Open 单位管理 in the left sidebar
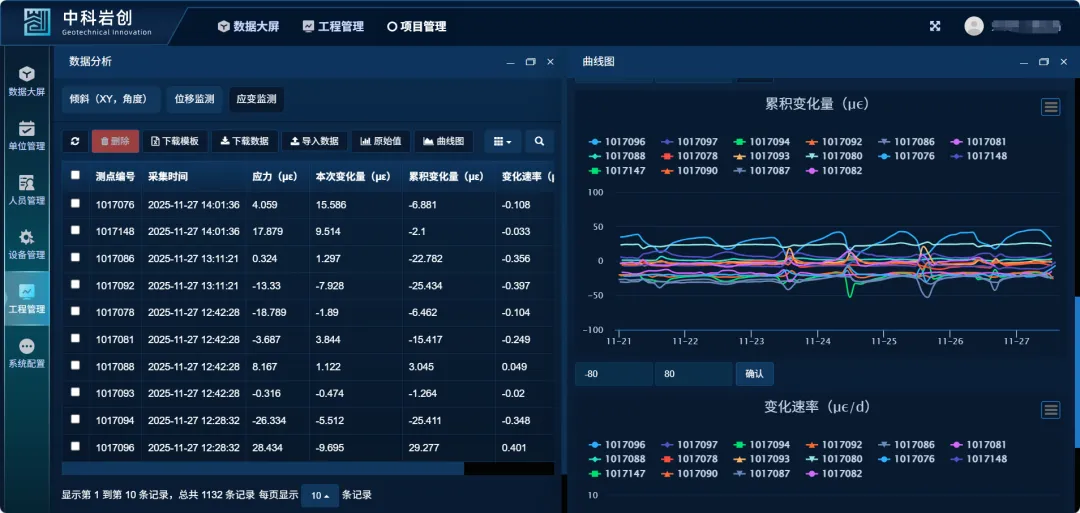The height and width of the screenshot is (513, 1080). (27, 136)
